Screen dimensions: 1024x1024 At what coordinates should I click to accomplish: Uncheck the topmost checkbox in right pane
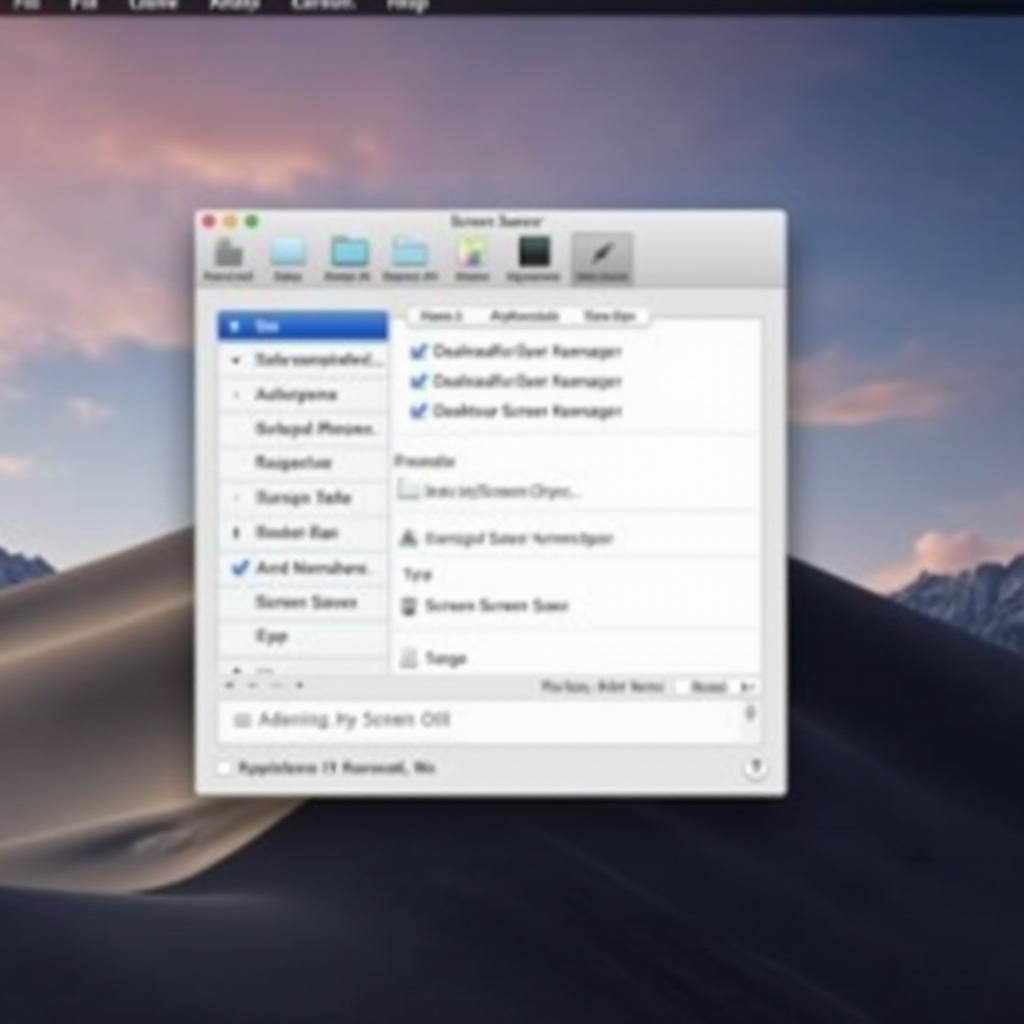coord(419,351)
